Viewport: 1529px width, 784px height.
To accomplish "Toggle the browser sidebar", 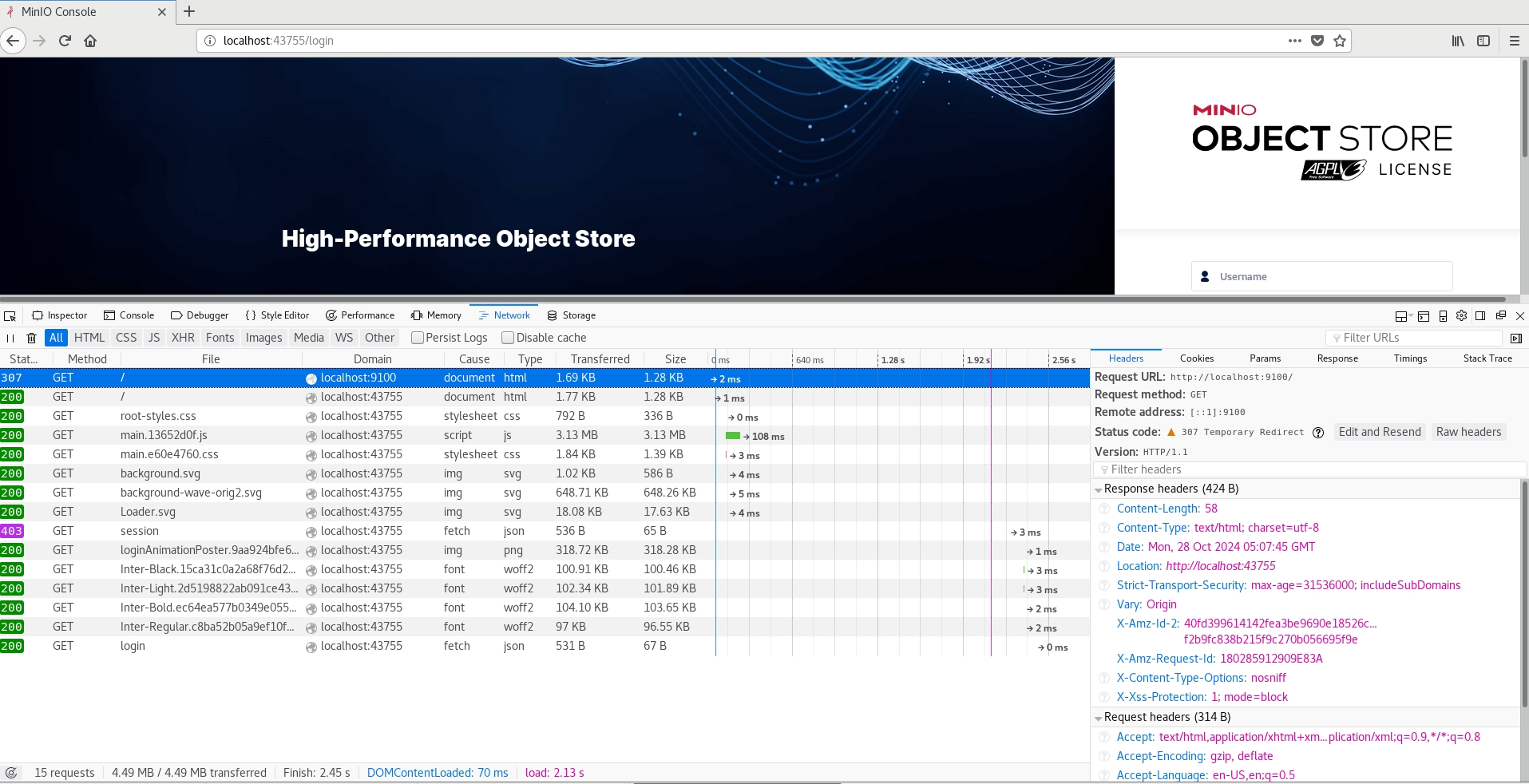I will (x=1483, y=41).
